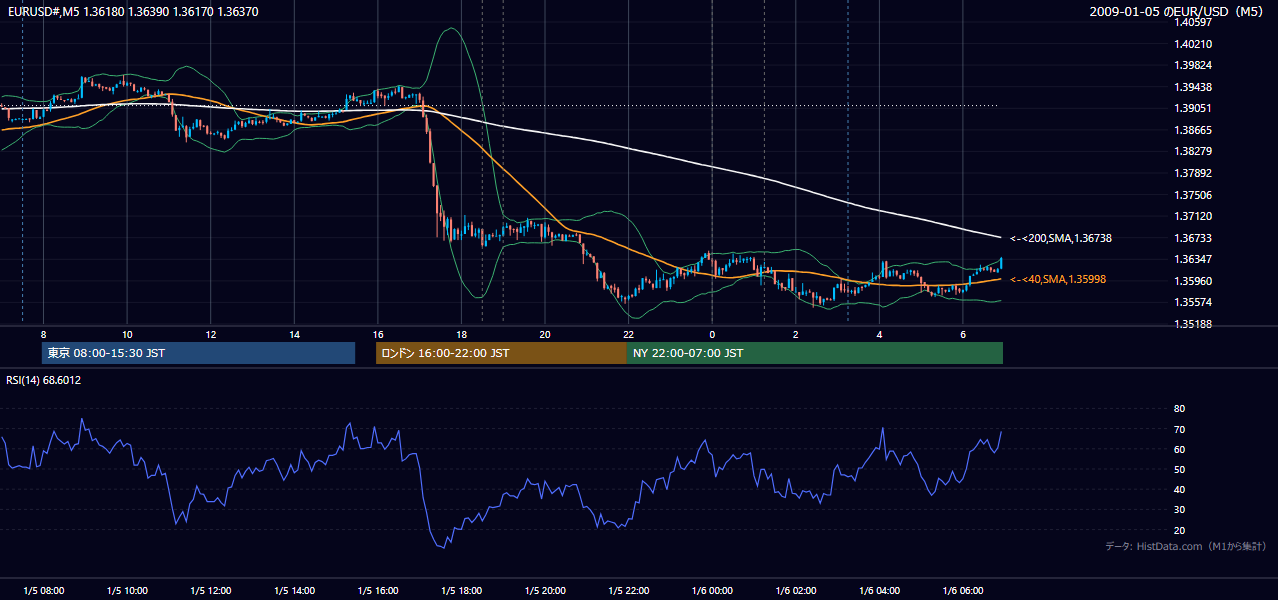1278x600 pixels.
Task: Click price axis value 1.35188
Action: point(1193,324)
